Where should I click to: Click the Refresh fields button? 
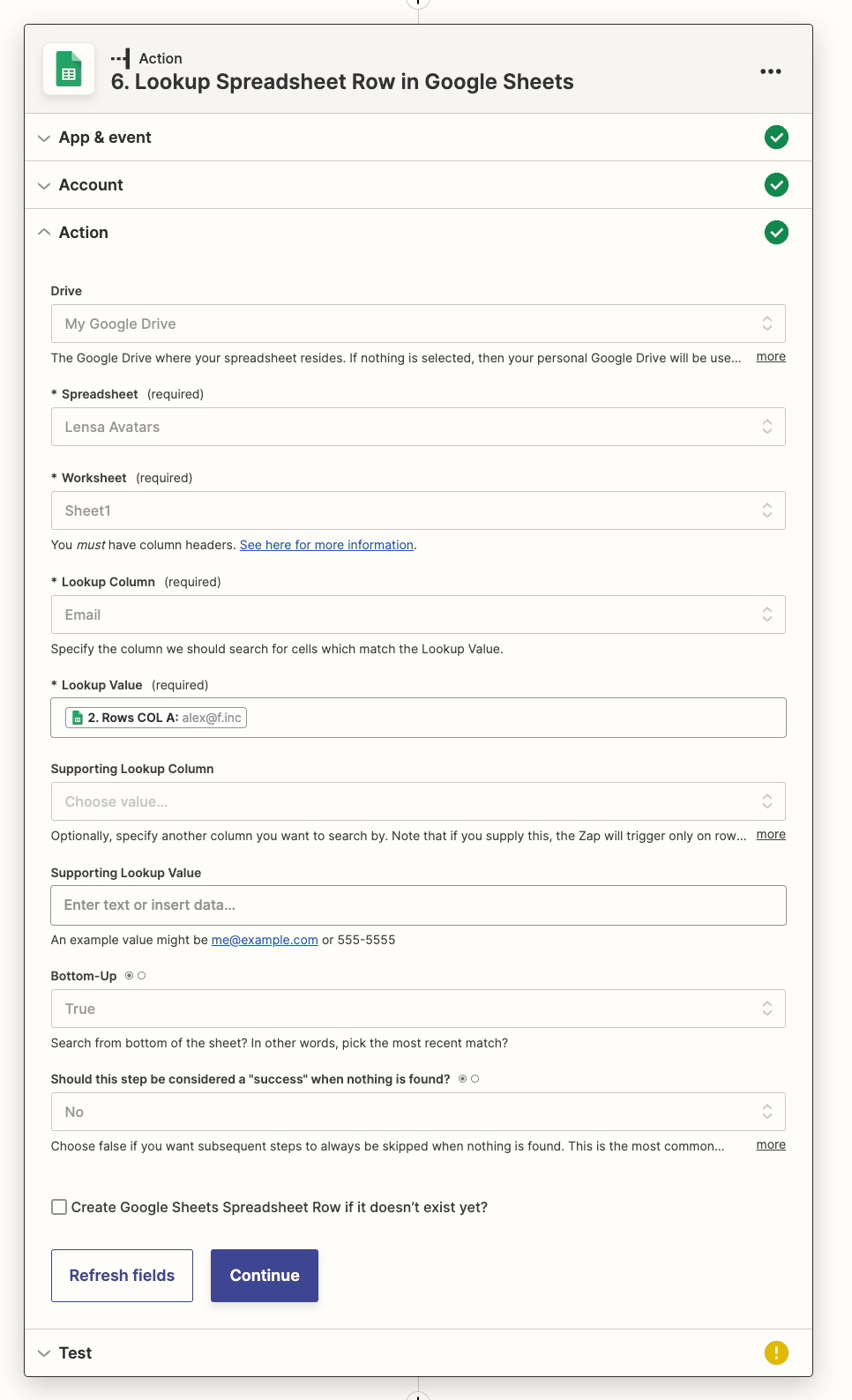(122, 1275)
